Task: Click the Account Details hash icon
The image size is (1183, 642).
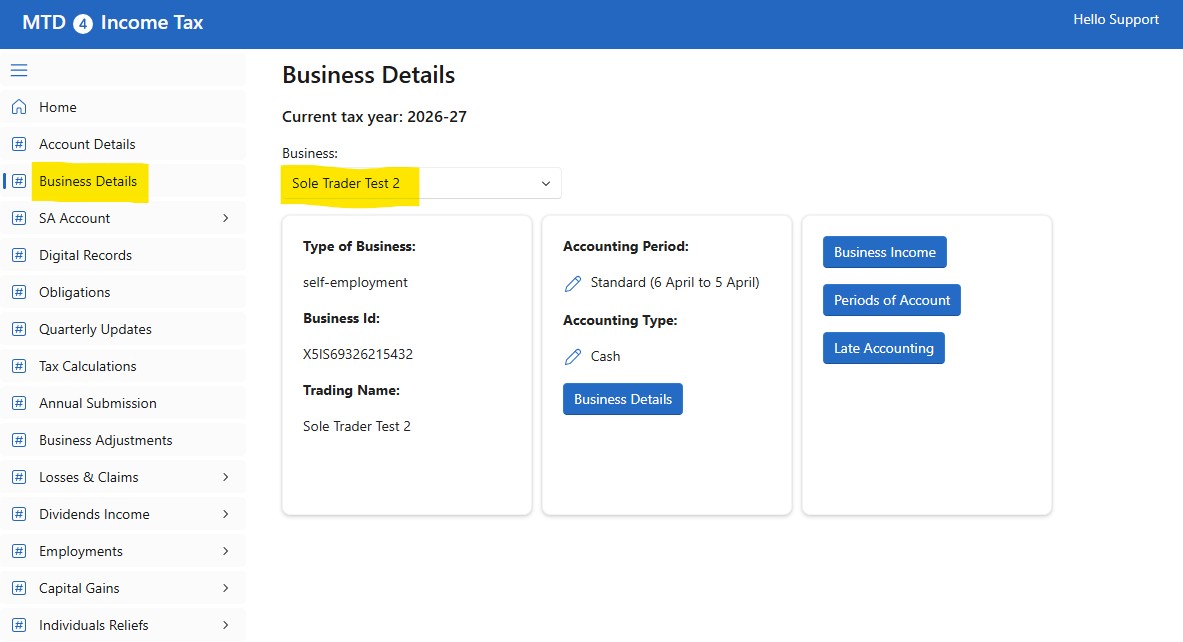Action: (19, 144)
